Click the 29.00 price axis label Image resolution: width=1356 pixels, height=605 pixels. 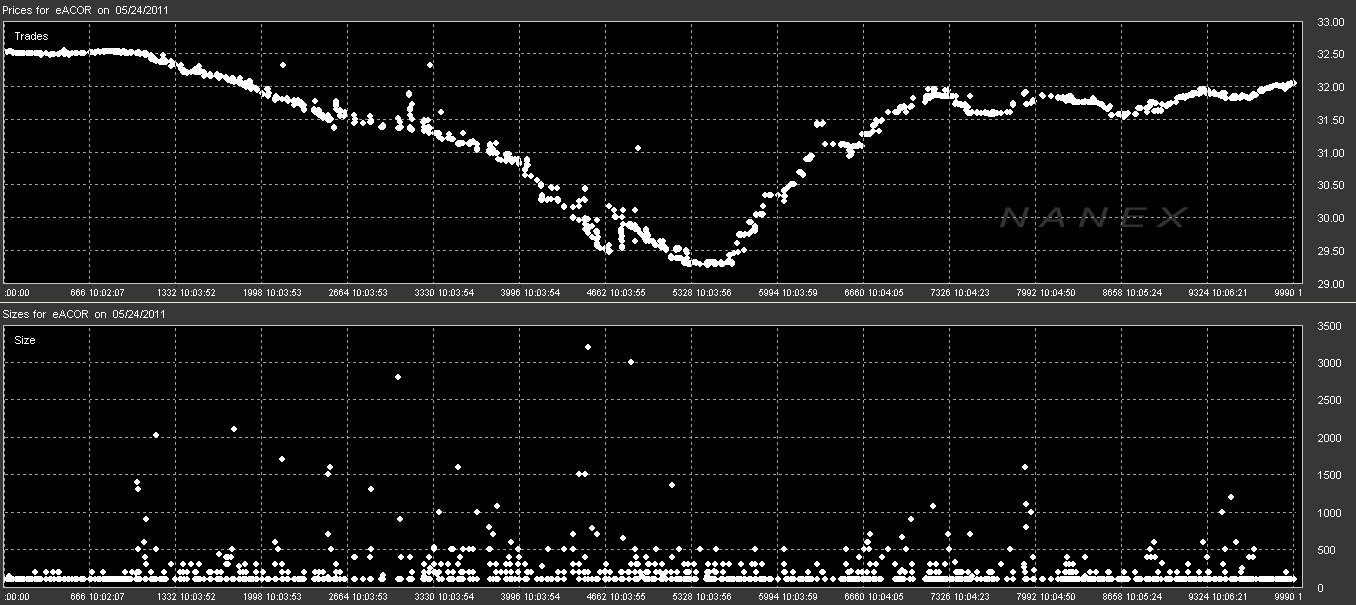pos(1329,285)
